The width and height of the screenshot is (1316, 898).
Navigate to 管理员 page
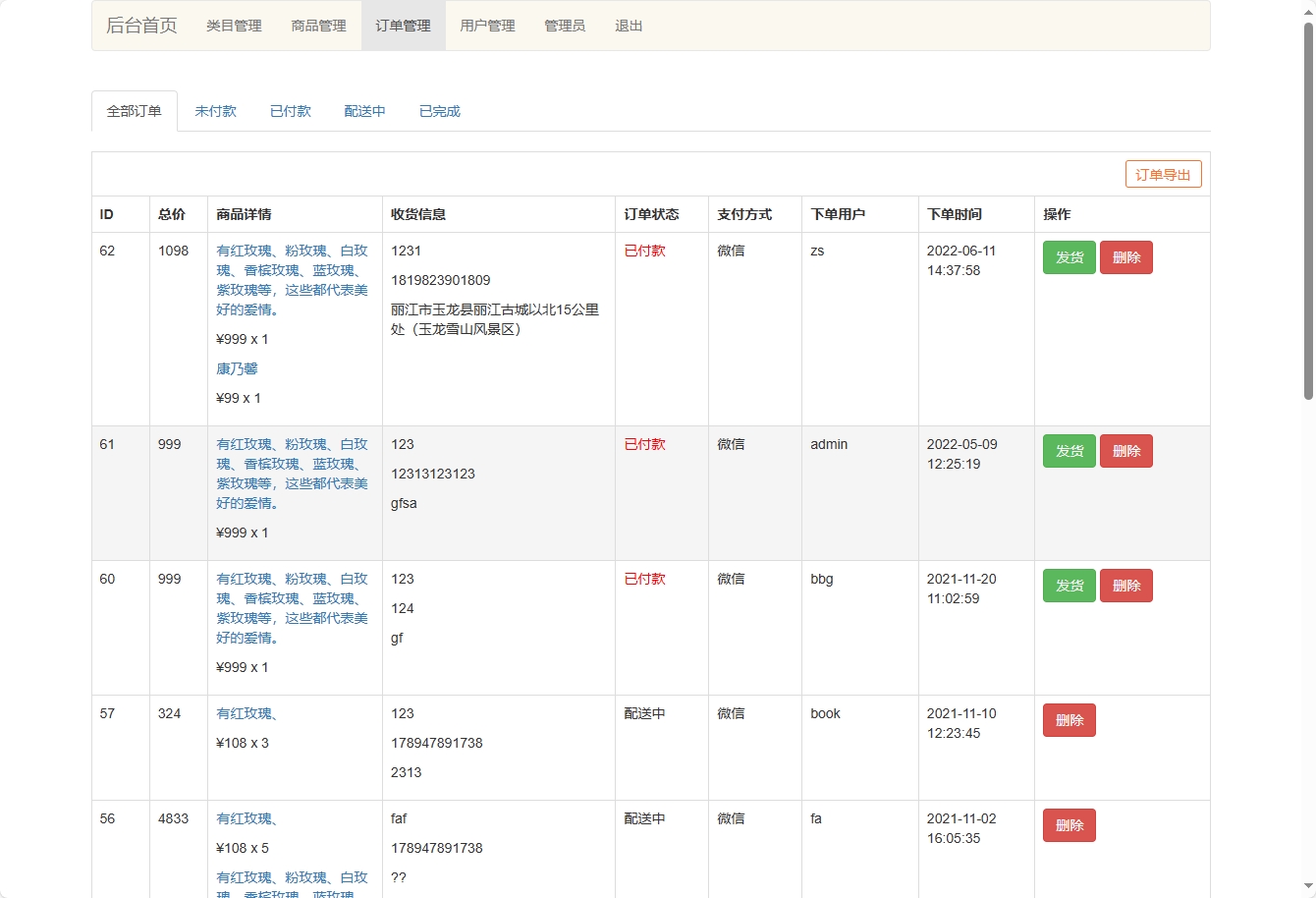pos(565,26)
